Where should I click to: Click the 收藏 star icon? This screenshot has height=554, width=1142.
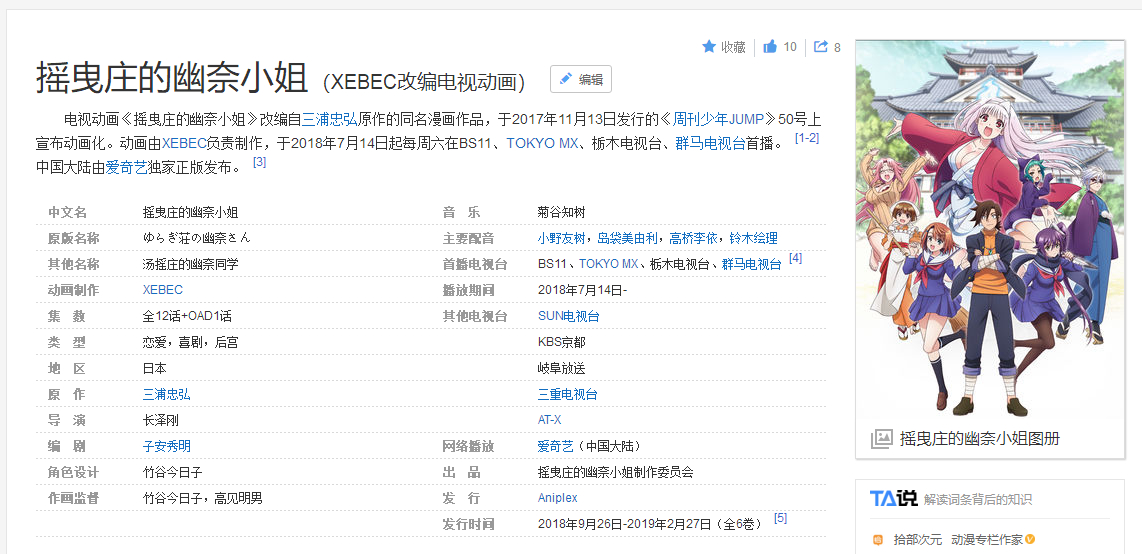pyautogui.click(x=709, y=47)
